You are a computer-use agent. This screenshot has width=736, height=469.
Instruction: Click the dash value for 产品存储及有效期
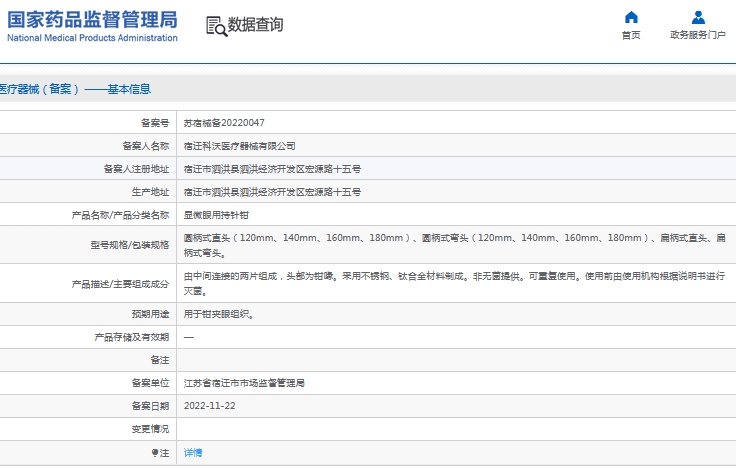(189, 337)
